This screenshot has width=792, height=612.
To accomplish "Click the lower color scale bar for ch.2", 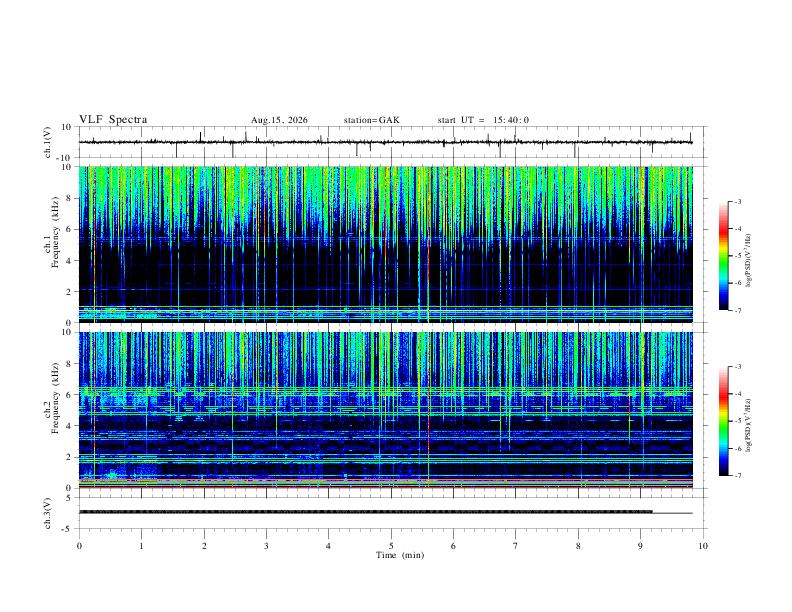I will (724, 421).
